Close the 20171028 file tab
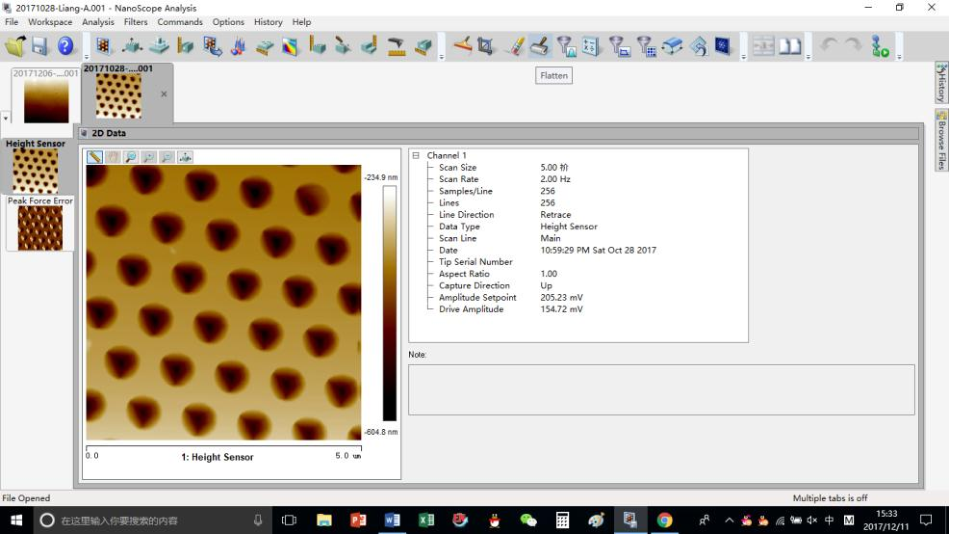954x536 pixels. [164, 94]
